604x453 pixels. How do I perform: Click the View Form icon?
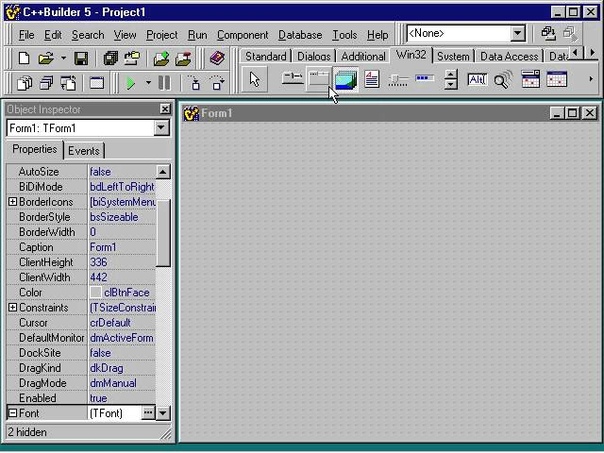tap(47, 83)
